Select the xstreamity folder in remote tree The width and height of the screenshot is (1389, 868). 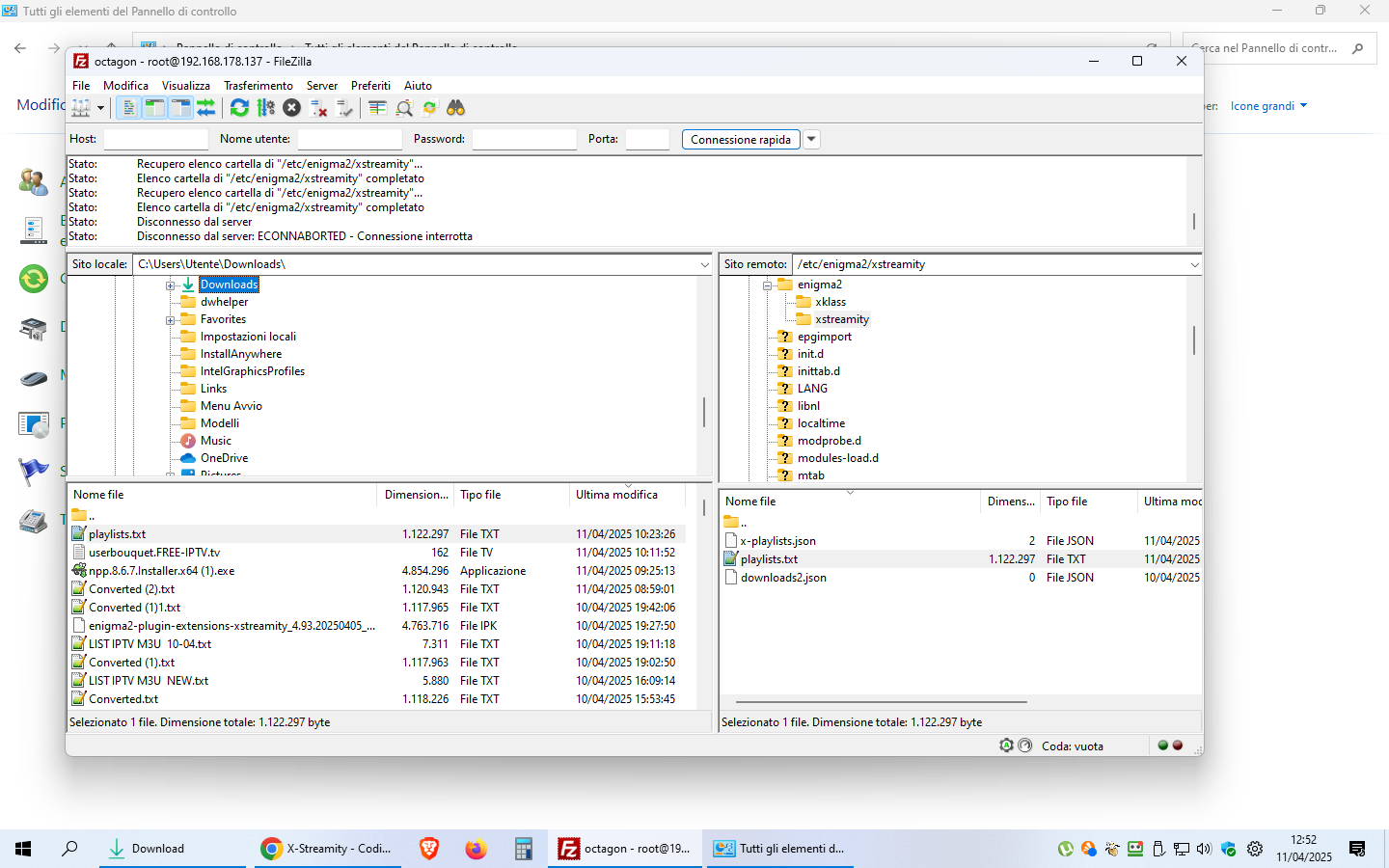[842, 319]
